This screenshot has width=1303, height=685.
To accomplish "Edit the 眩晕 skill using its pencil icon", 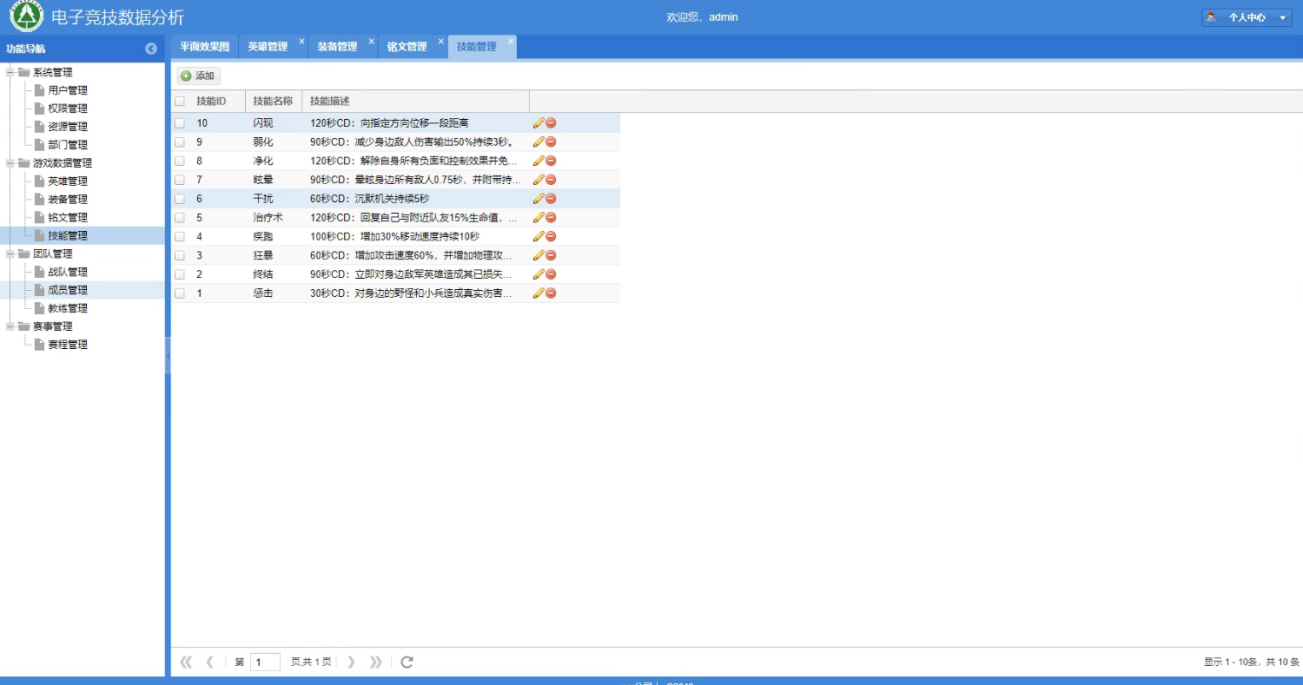I will (x=539, y=179).
